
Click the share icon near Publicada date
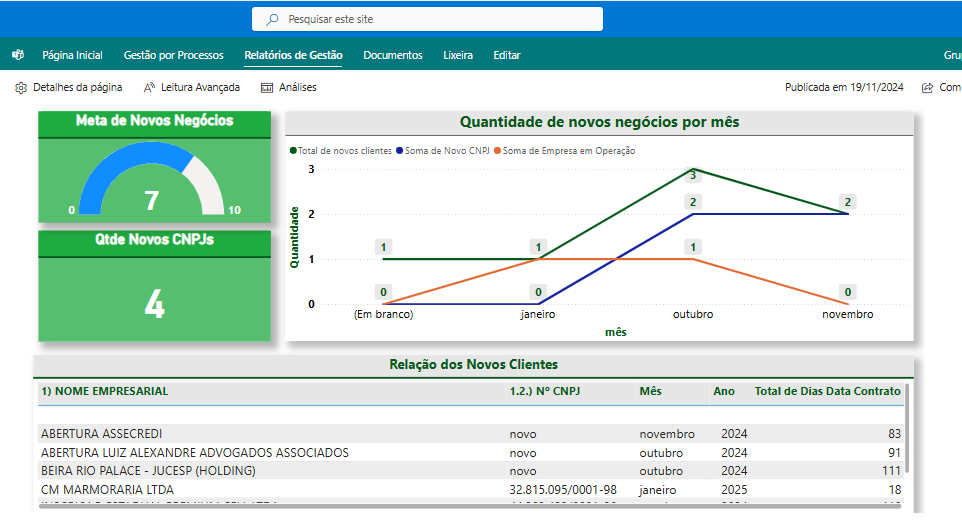click(x=928, y=88)
